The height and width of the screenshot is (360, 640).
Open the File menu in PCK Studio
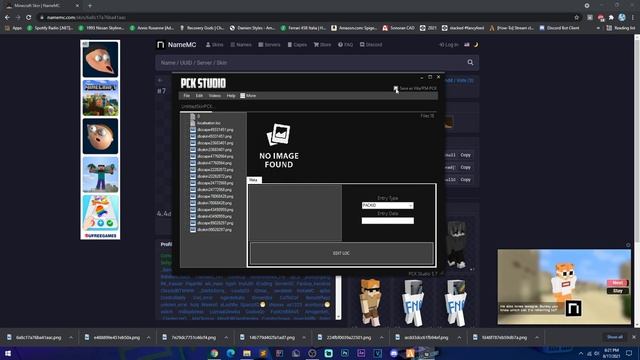187,96
